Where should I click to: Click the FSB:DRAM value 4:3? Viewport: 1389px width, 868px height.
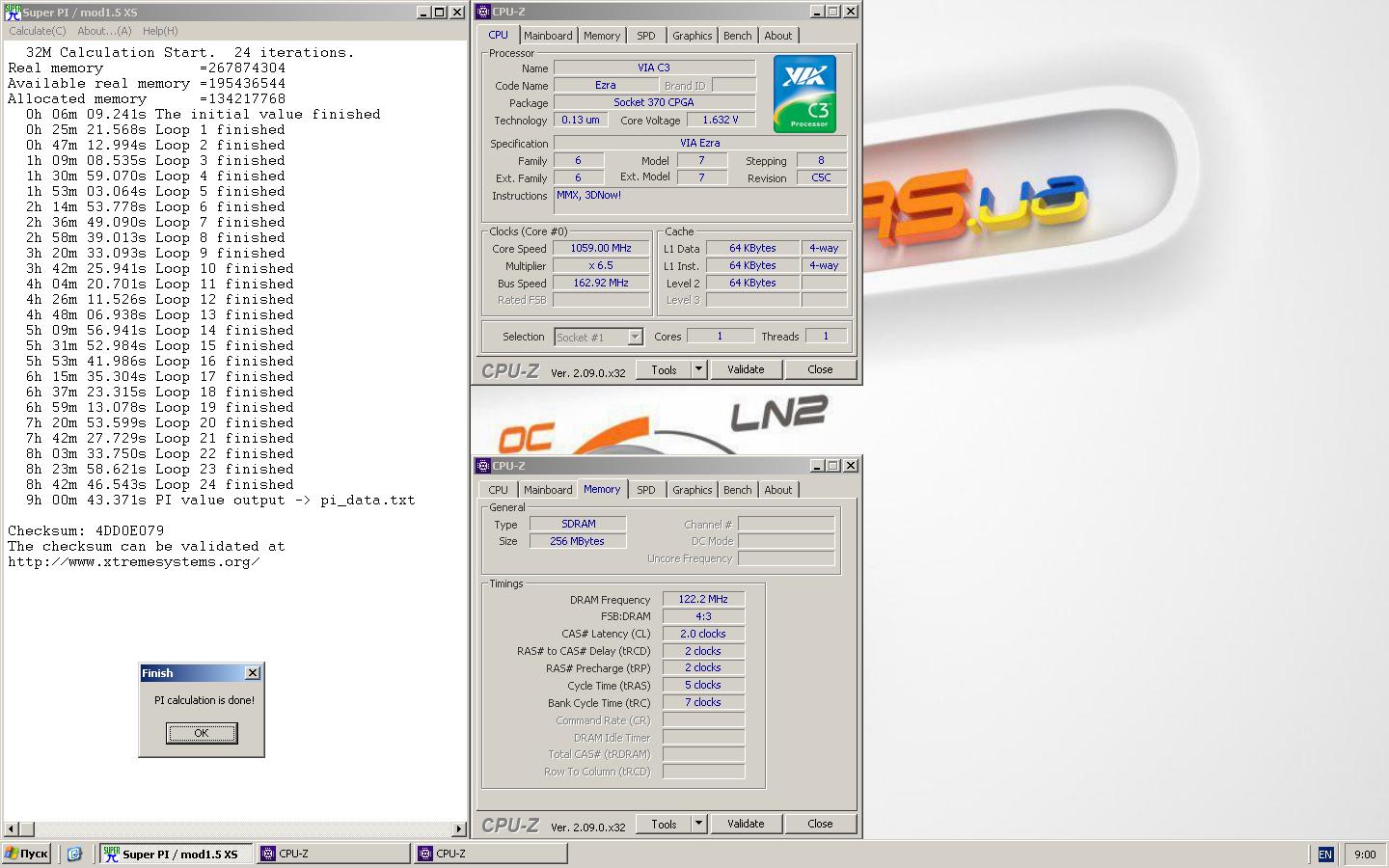tap(703, 616)
